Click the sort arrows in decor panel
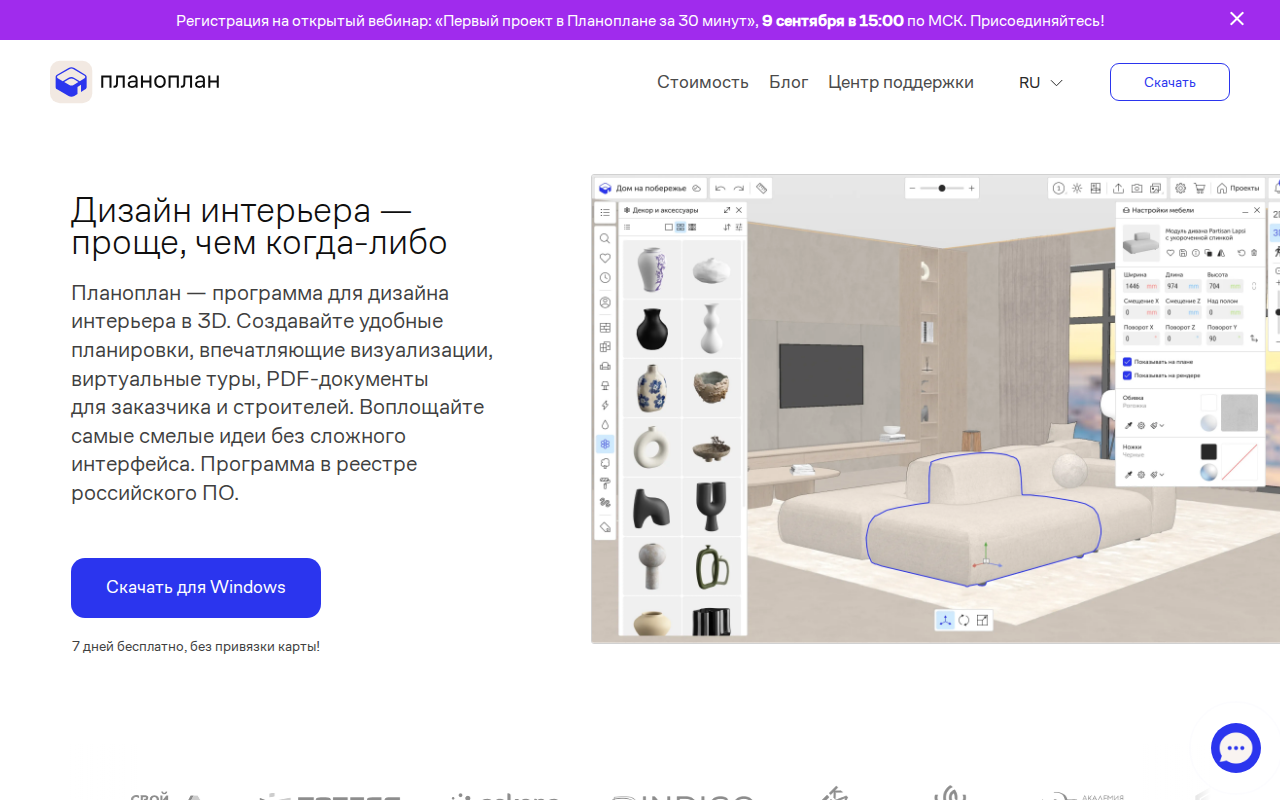Viewport: 1280px width, 800px height. click(726, 228)
